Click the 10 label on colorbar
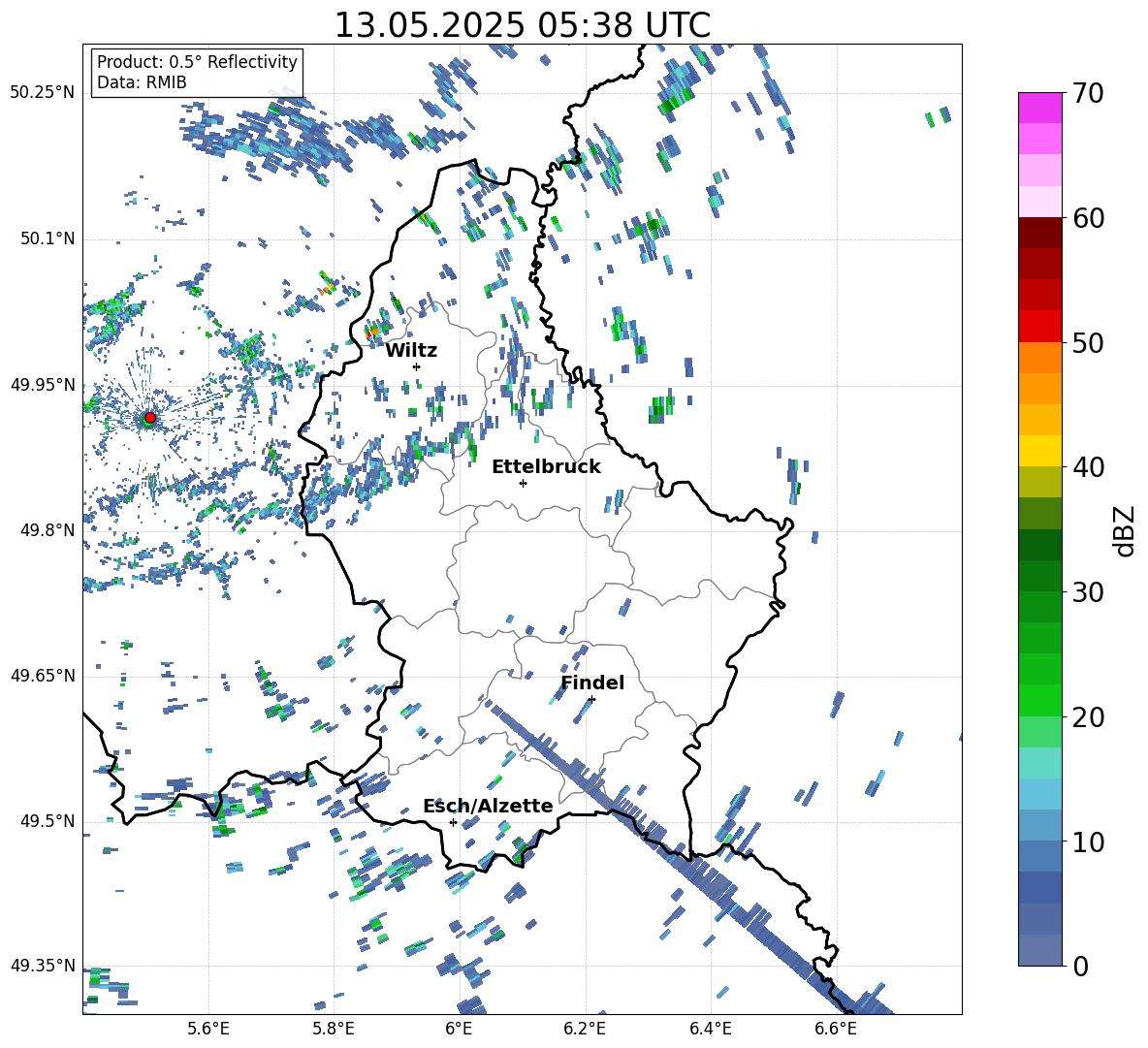Viewport: 1148px width, 1048px height. (x=1088, y=842)
